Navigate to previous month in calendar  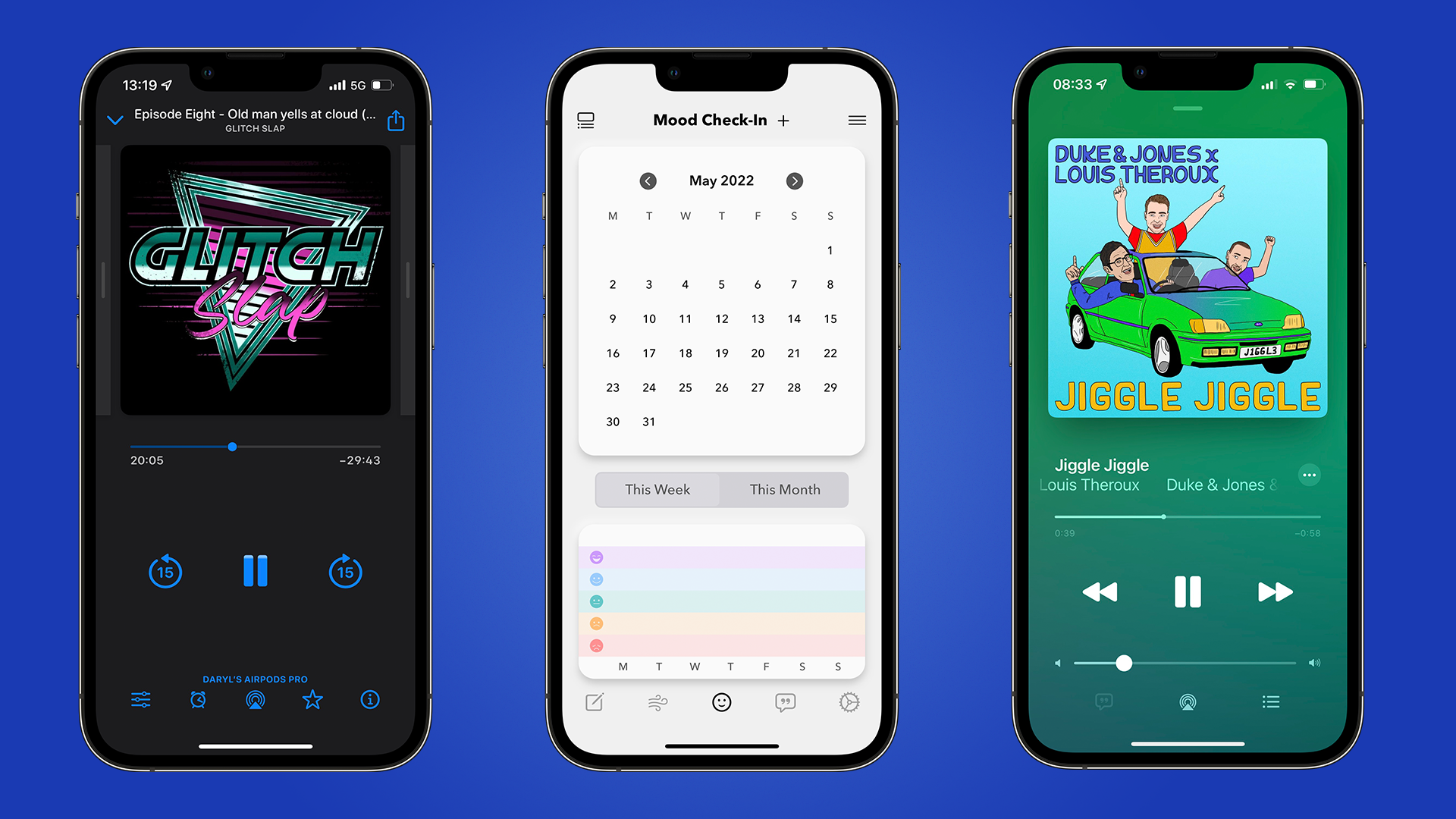tap(648, 180)
